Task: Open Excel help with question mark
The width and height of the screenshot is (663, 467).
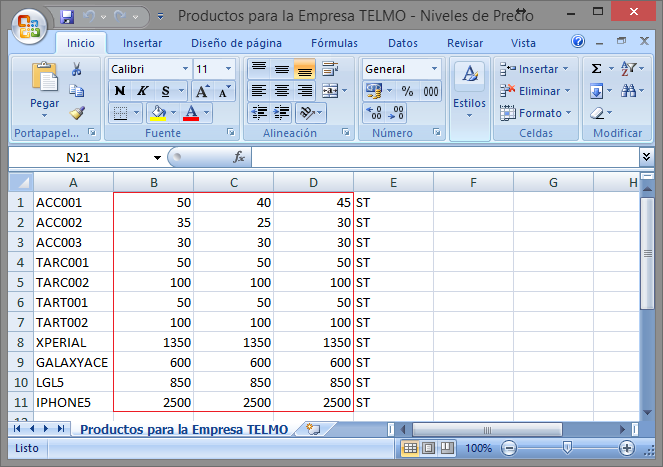Action: click(x=578, y=41)
